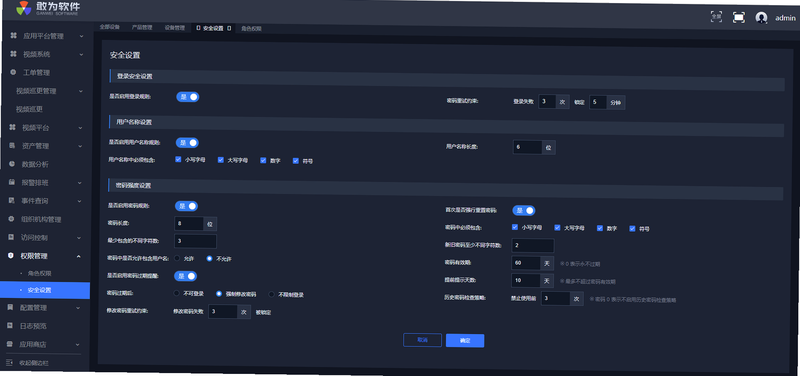Screen dimensions: 800x376
Task: Select the 不可登录 radio option
Action: pyautogui.click(x=177, y=293)
